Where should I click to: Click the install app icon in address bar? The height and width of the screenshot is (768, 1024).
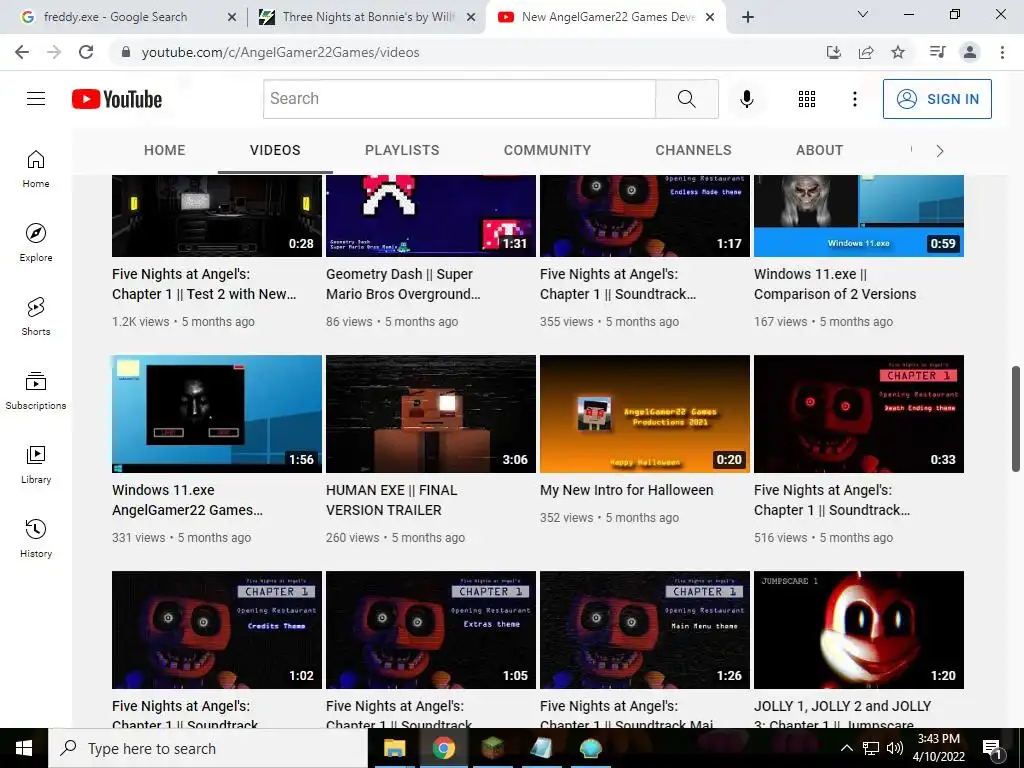[x=834, y=52]
